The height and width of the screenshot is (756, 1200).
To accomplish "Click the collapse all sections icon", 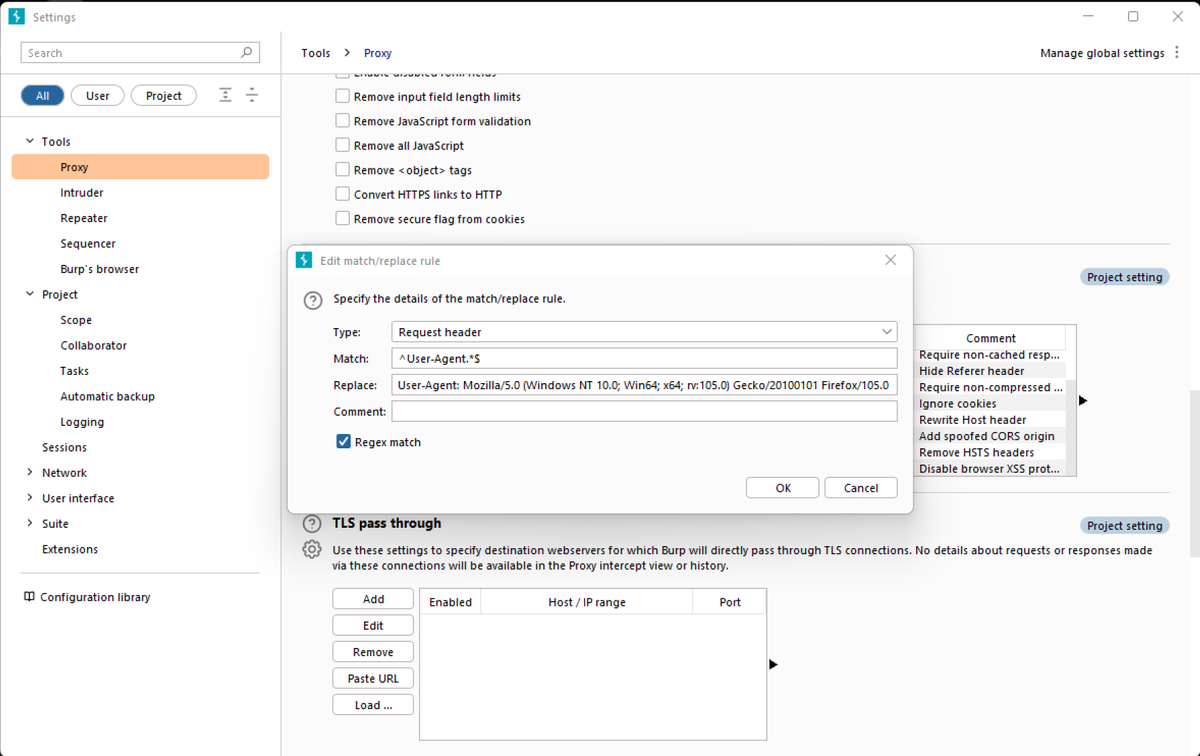I will pyautogui.click(x=252, y=95).
